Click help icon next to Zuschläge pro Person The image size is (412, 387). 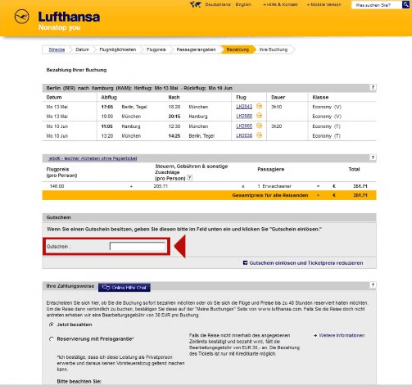tap(190, 178)
